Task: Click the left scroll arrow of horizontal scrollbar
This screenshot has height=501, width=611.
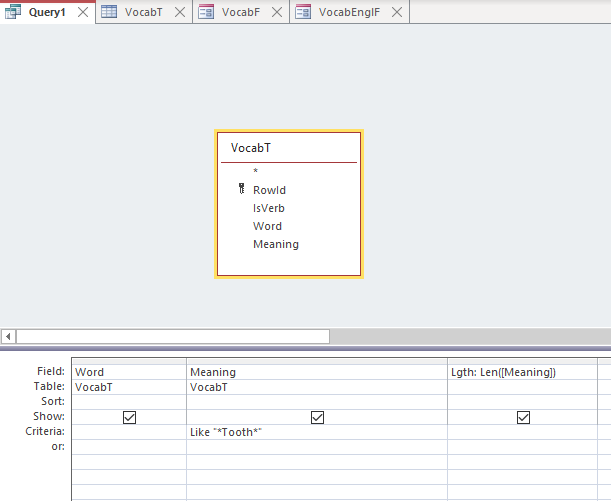Action: [x=8, y=336]
